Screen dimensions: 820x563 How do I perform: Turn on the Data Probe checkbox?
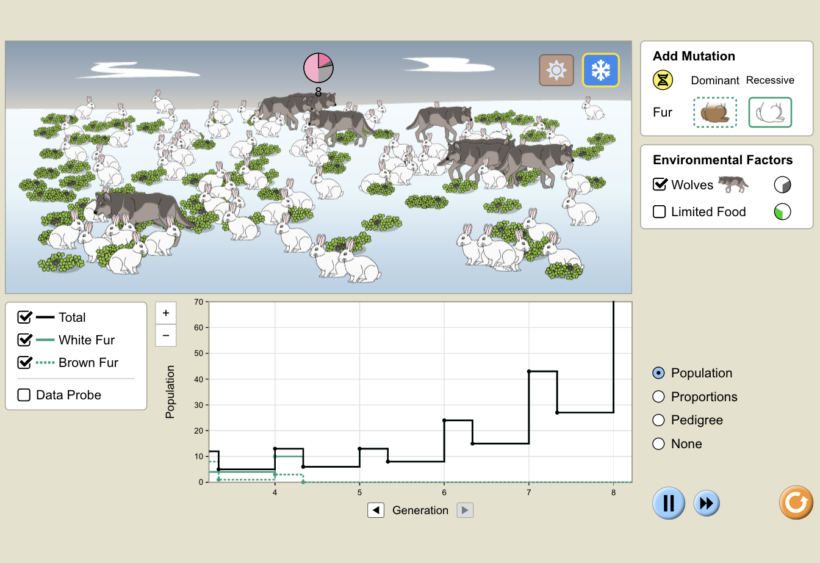point(26,395)
